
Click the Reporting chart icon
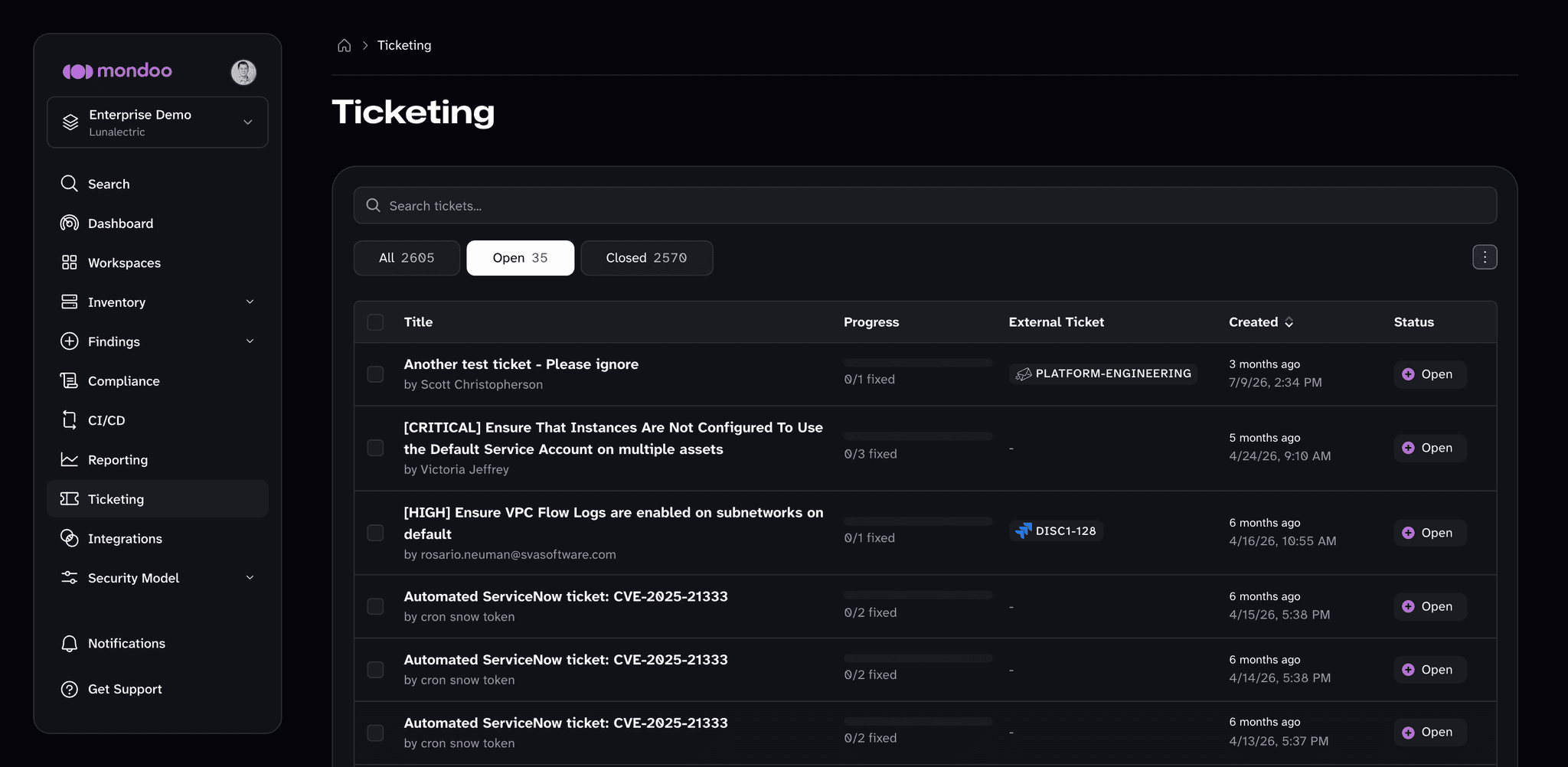pos(69,459)
